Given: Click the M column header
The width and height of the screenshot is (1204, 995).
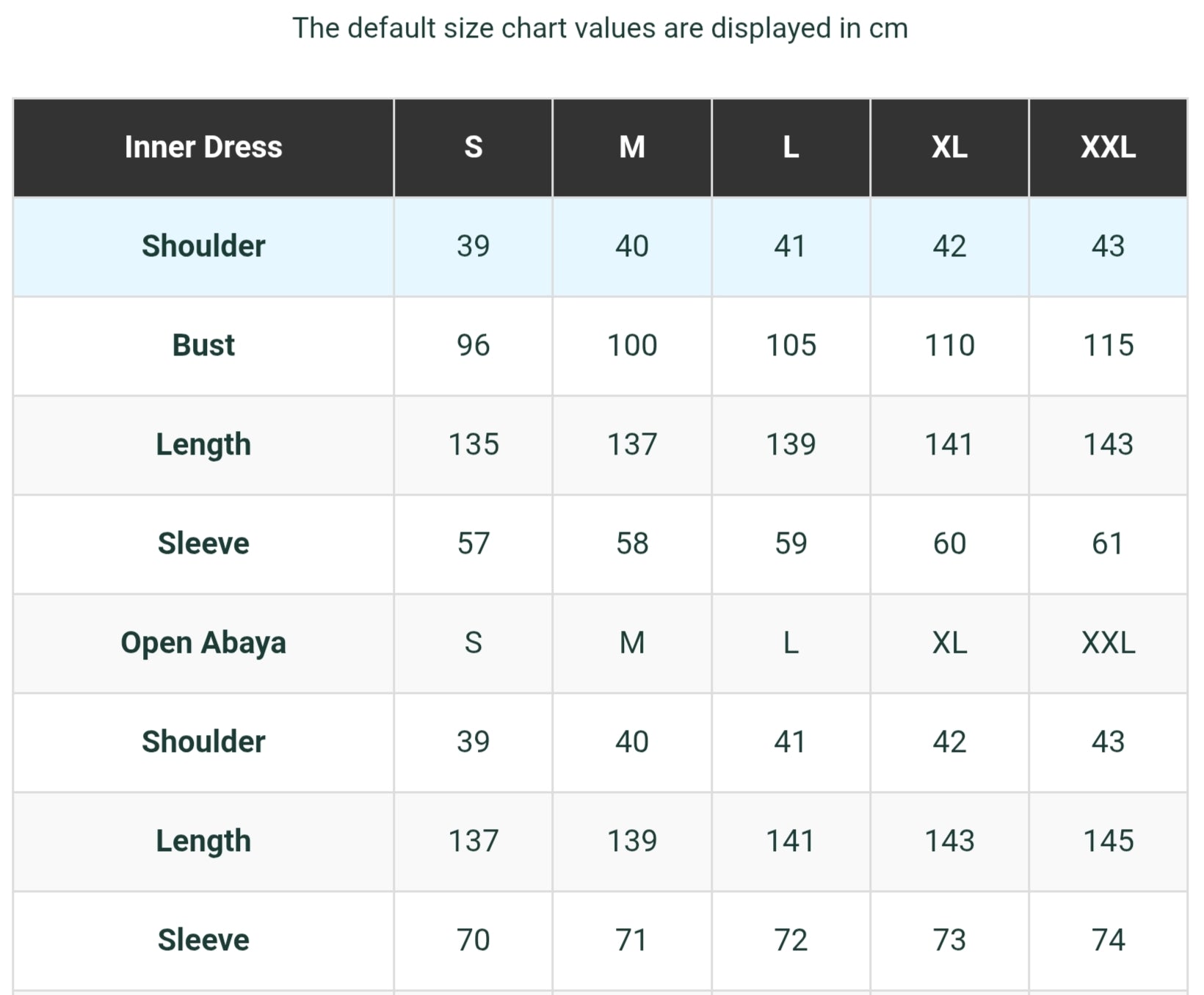Looking at the screenshot, I should click(632, 148).
